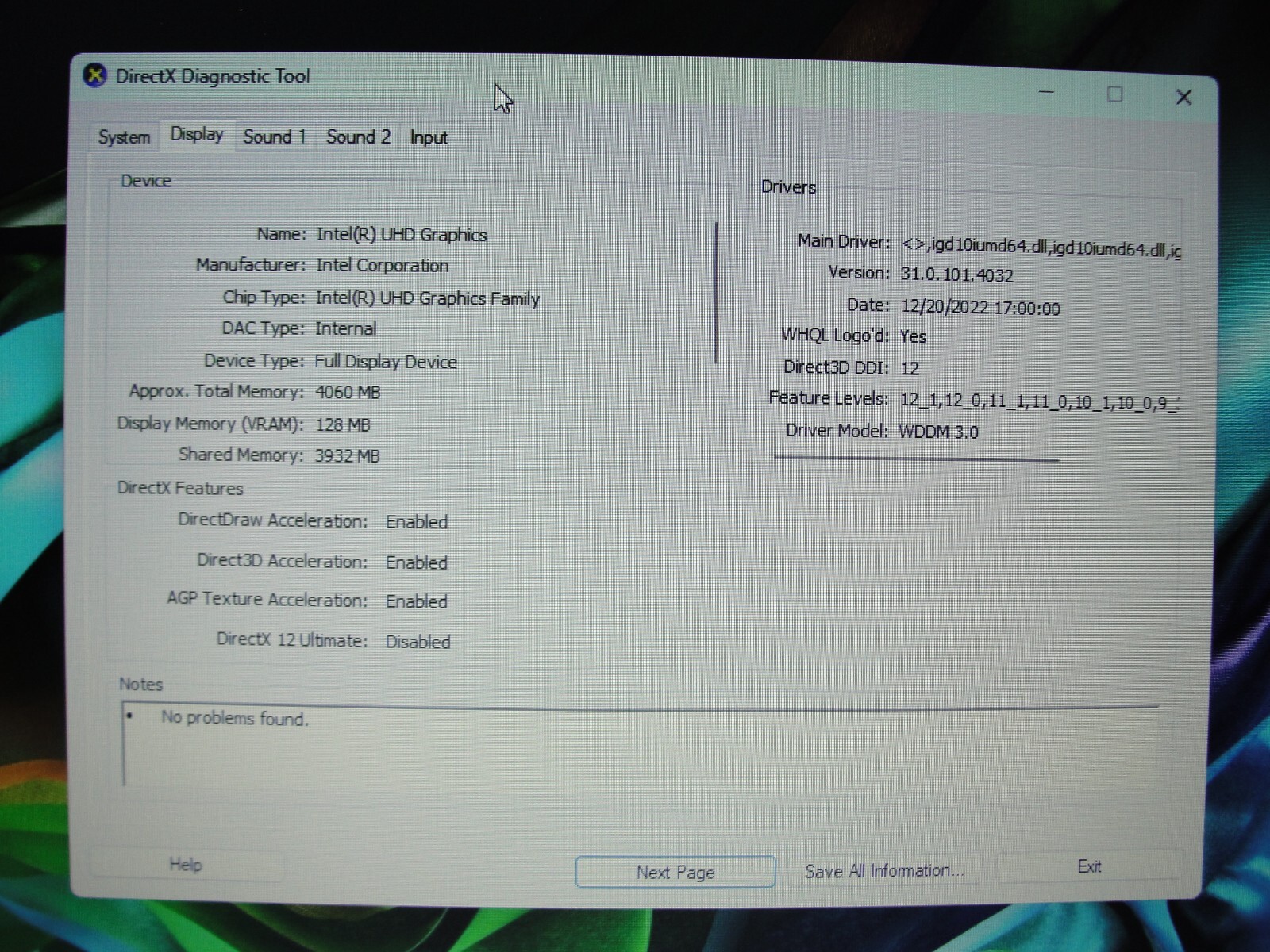Close the DirectX Diagnostic Tool window
Image resolution: width=1270 pixels, height=952 pixels.
1183,97
